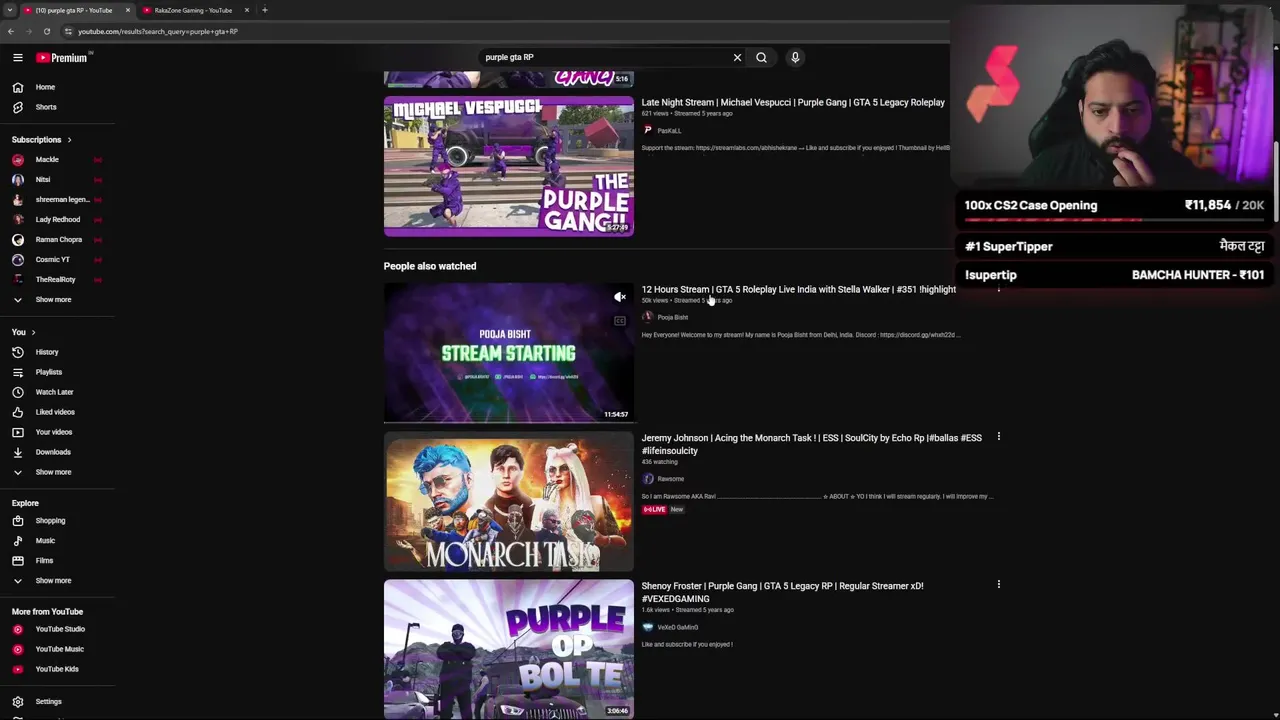Switch to purple gta RP YouTube tab
This screenshot has width=1280, height=720.
coord(73,10)
